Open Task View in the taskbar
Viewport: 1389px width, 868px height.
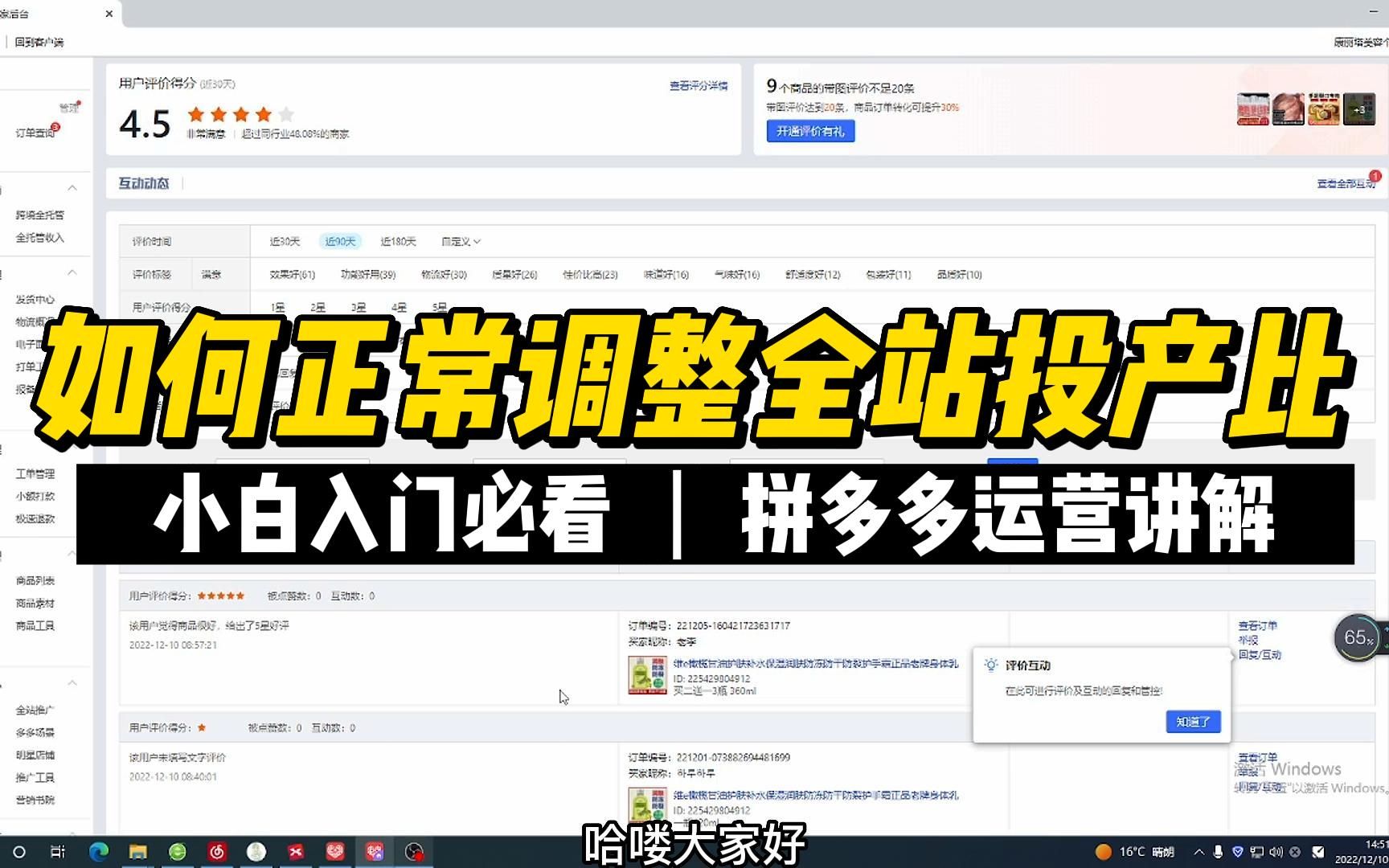pos(58,852)
